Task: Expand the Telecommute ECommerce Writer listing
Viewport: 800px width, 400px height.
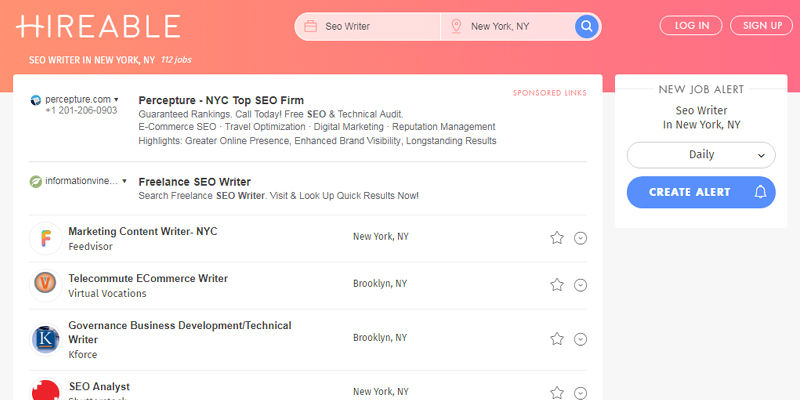Action: pyautogui.click(x=580, y=285)
